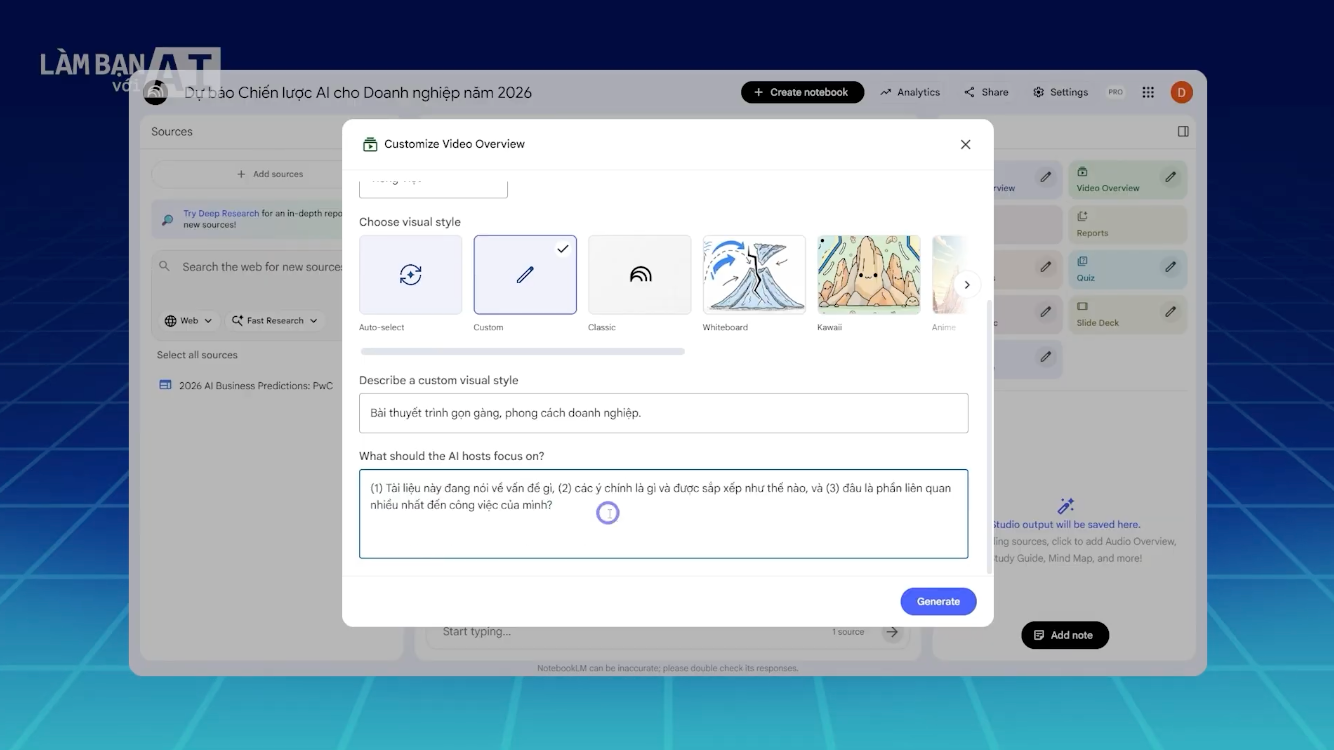
Task: Expand the Fast Research dropdown
Action: point(274,321)
